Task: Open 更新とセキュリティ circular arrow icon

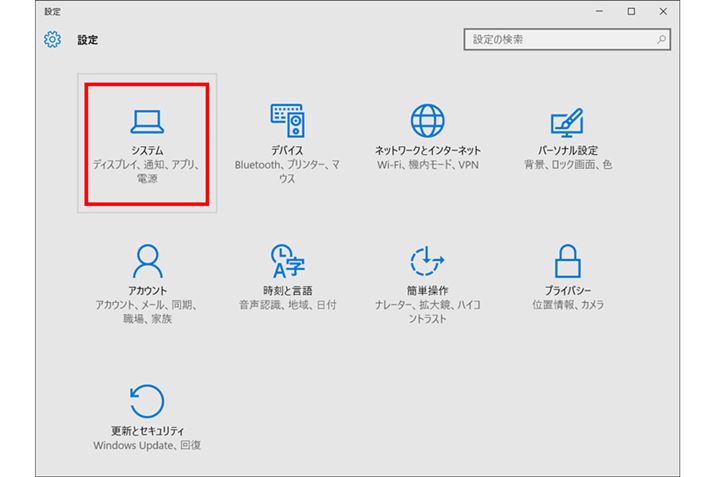Action: (146, 402)
